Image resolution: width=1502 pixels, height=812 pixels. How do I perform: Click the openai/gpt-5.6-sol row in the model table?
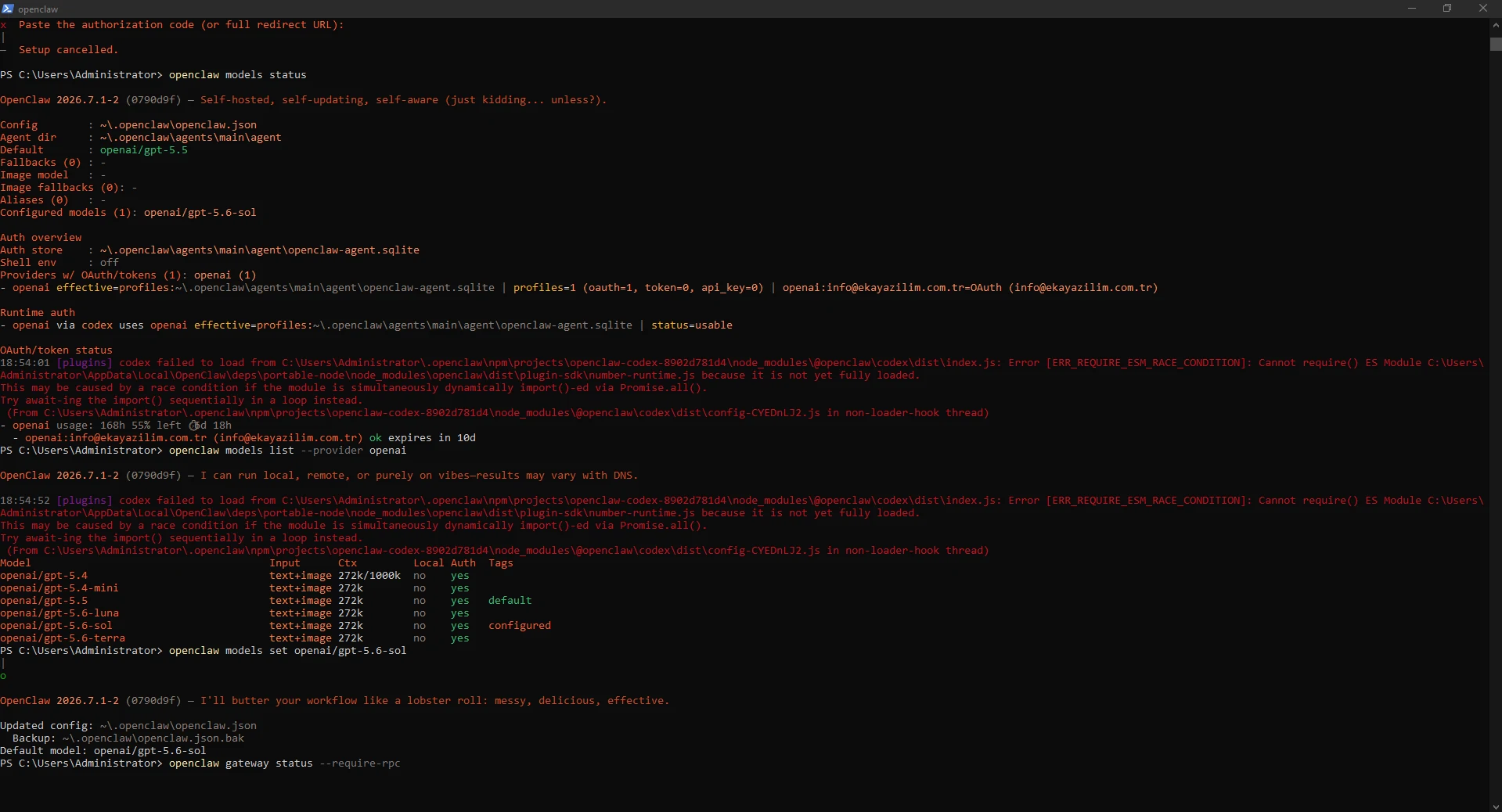276,626
